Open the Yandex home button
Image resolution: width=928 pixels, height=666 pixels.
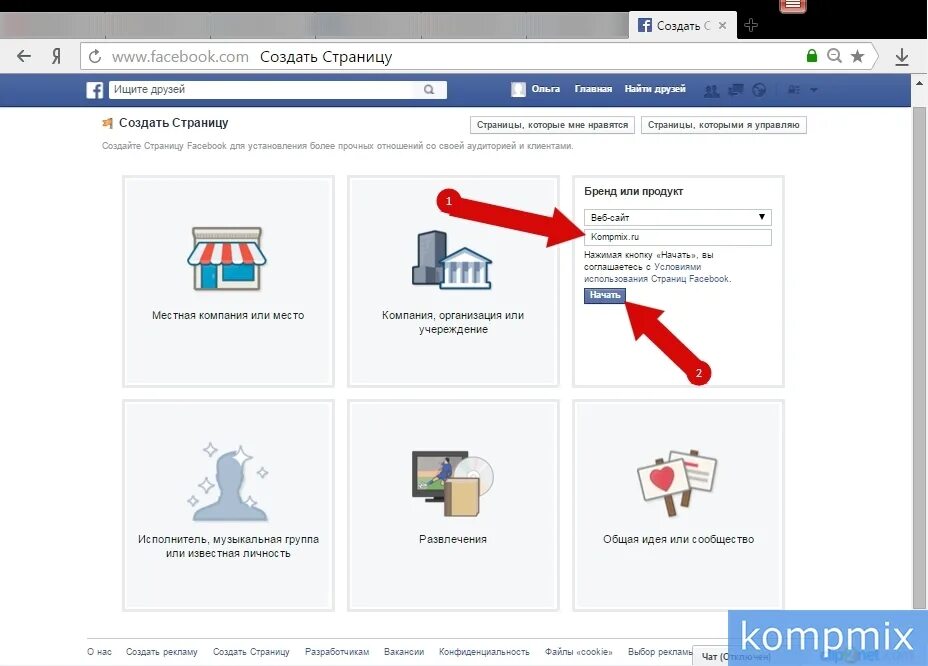coord(56,57)
